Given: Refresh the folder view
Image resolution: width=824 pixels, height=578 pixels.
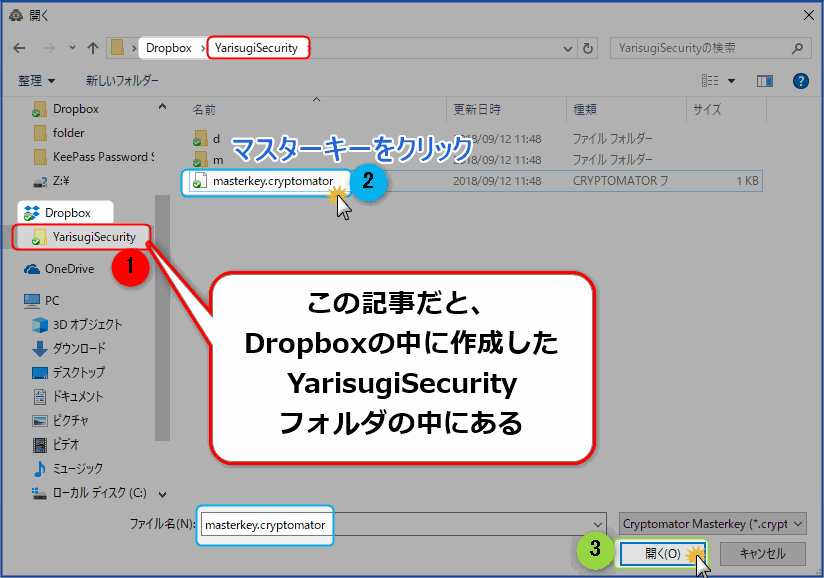Looking at the screenshot, I should [x=588, y=48].
